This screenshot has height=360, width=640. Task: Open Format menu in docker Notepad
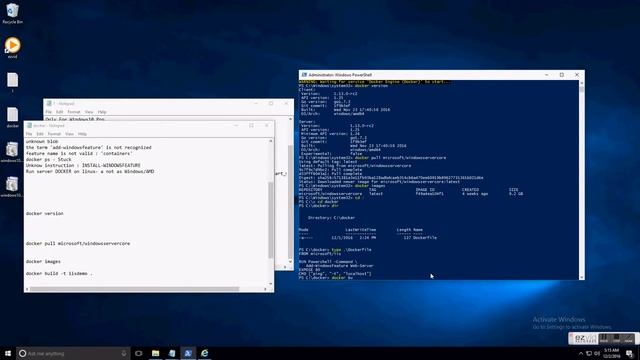point(54,134)
